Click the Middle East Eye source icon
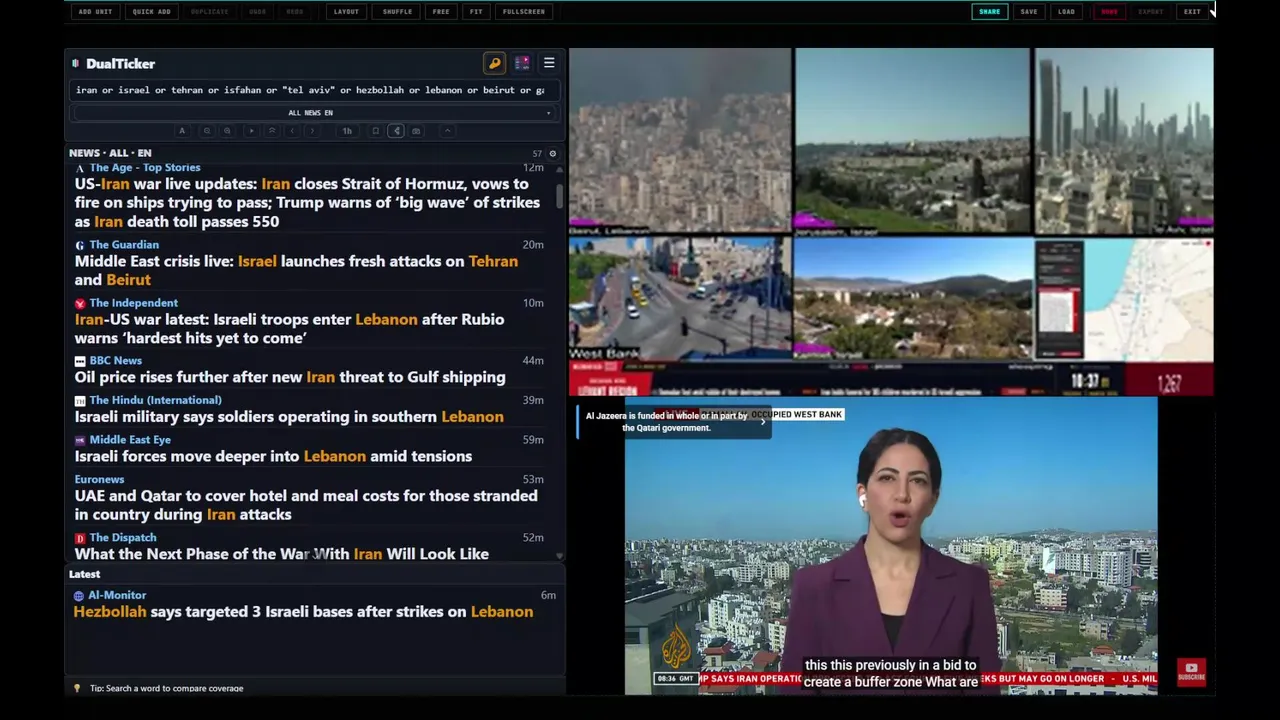 (x=80, y=440)
